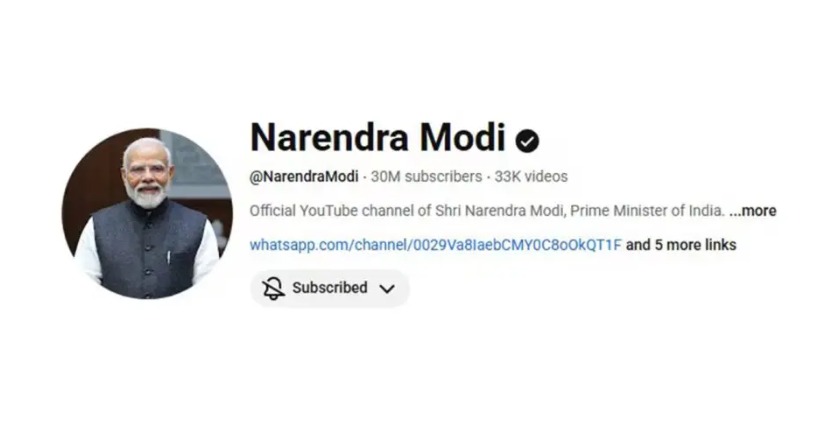Show the 'and 5 more links' list

click(681, 245)
